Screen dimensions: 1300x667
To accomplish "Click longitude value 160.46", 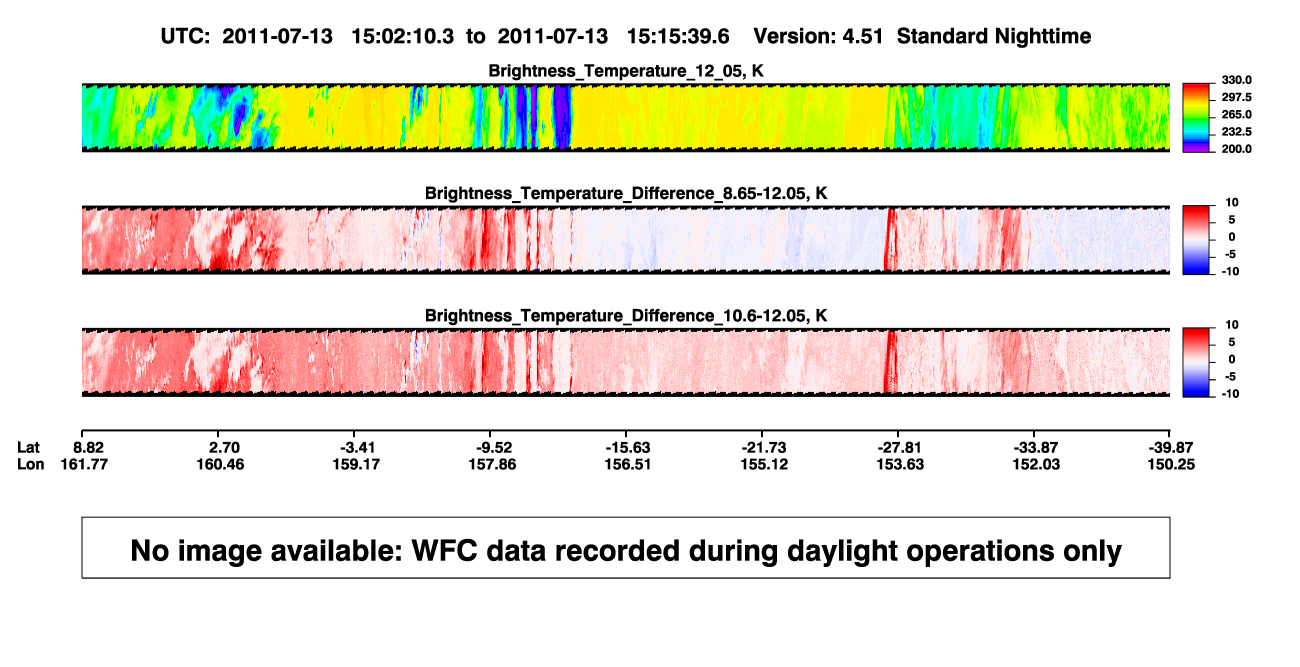I will point(222,464).
